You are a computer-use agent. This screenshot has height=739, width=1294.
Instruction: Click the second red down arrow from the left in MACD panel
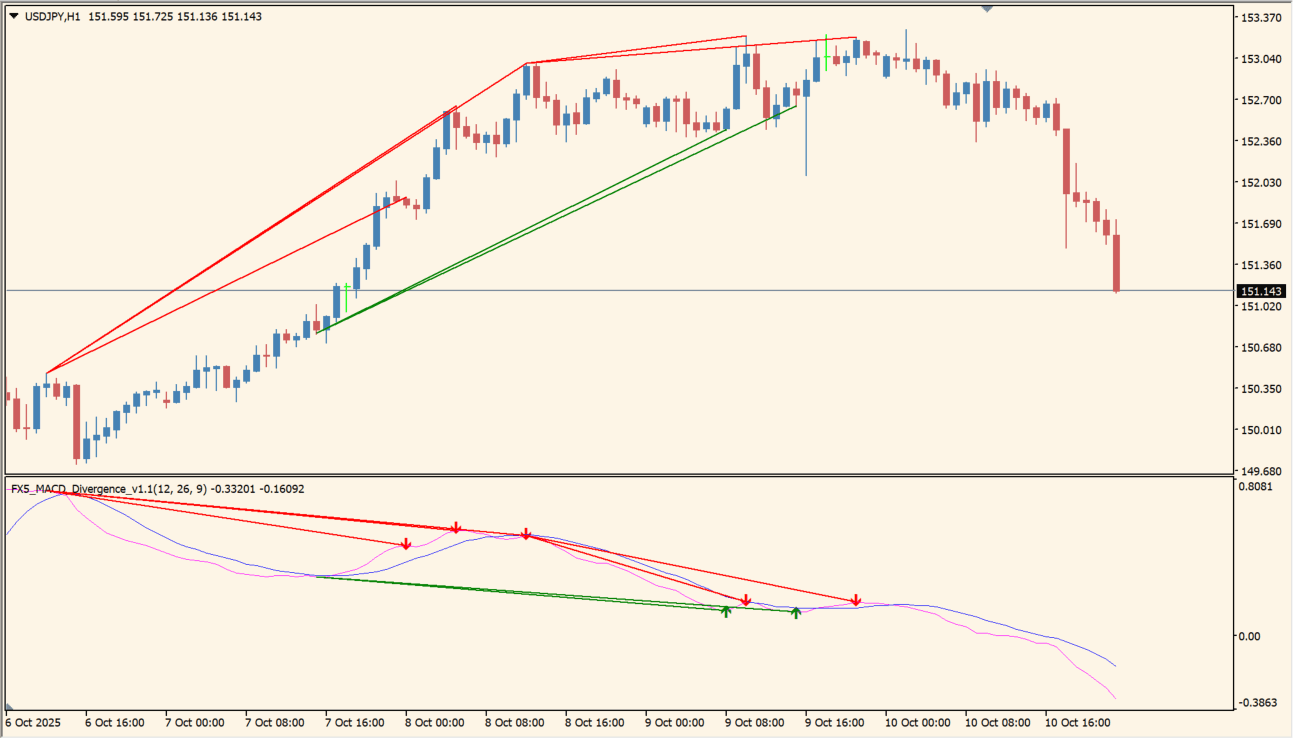[456, 527]
